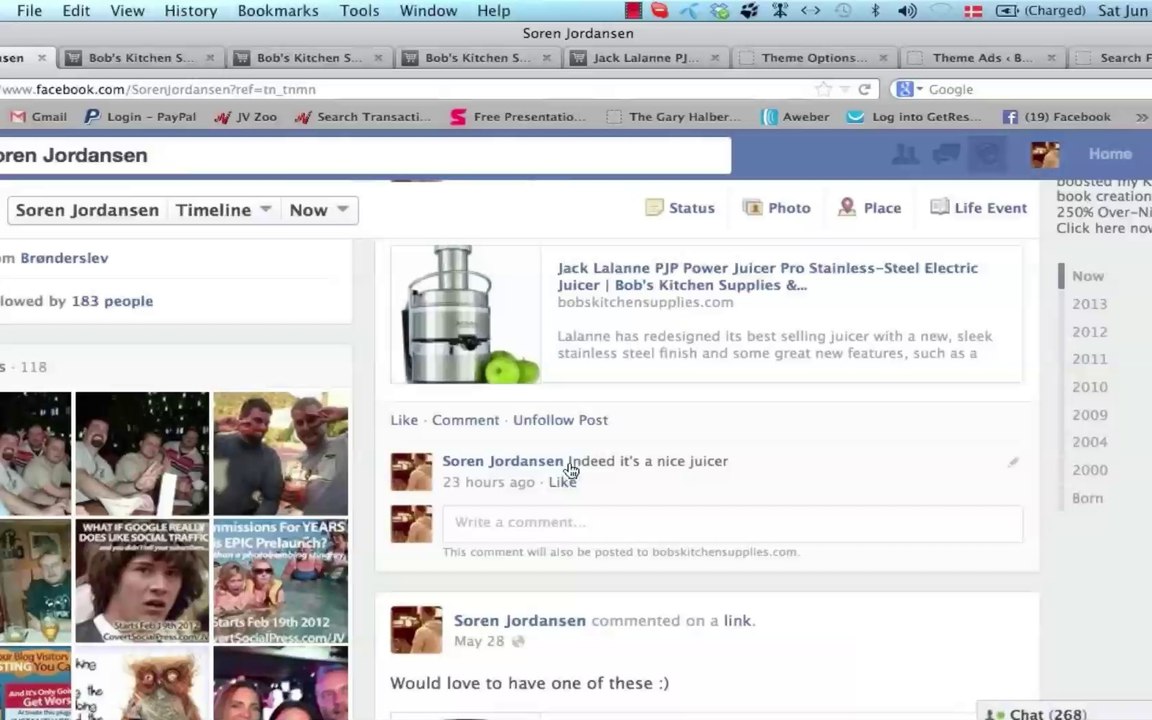1152x720 pixels.
Task: Click Time Machine clock icon in menu bar
Action: [843, 10]
